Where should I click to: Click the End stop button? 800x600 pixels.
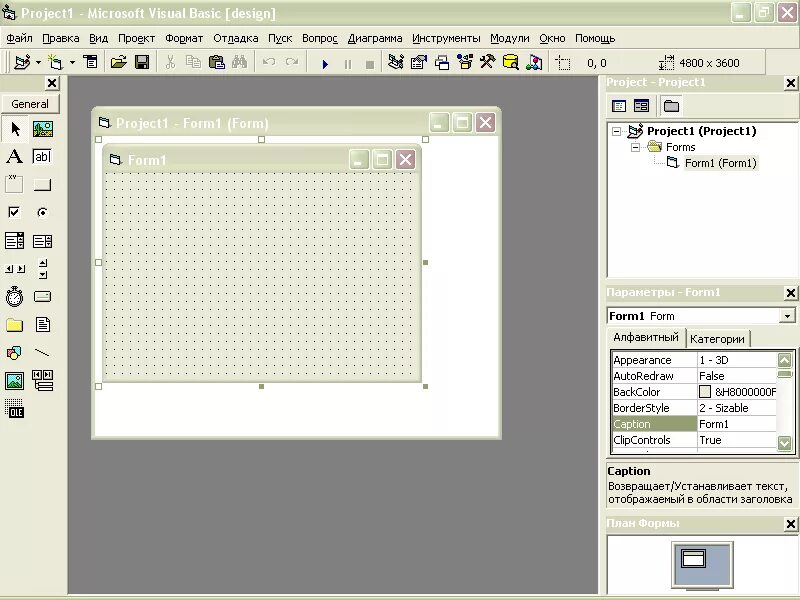tap(370, 64)
